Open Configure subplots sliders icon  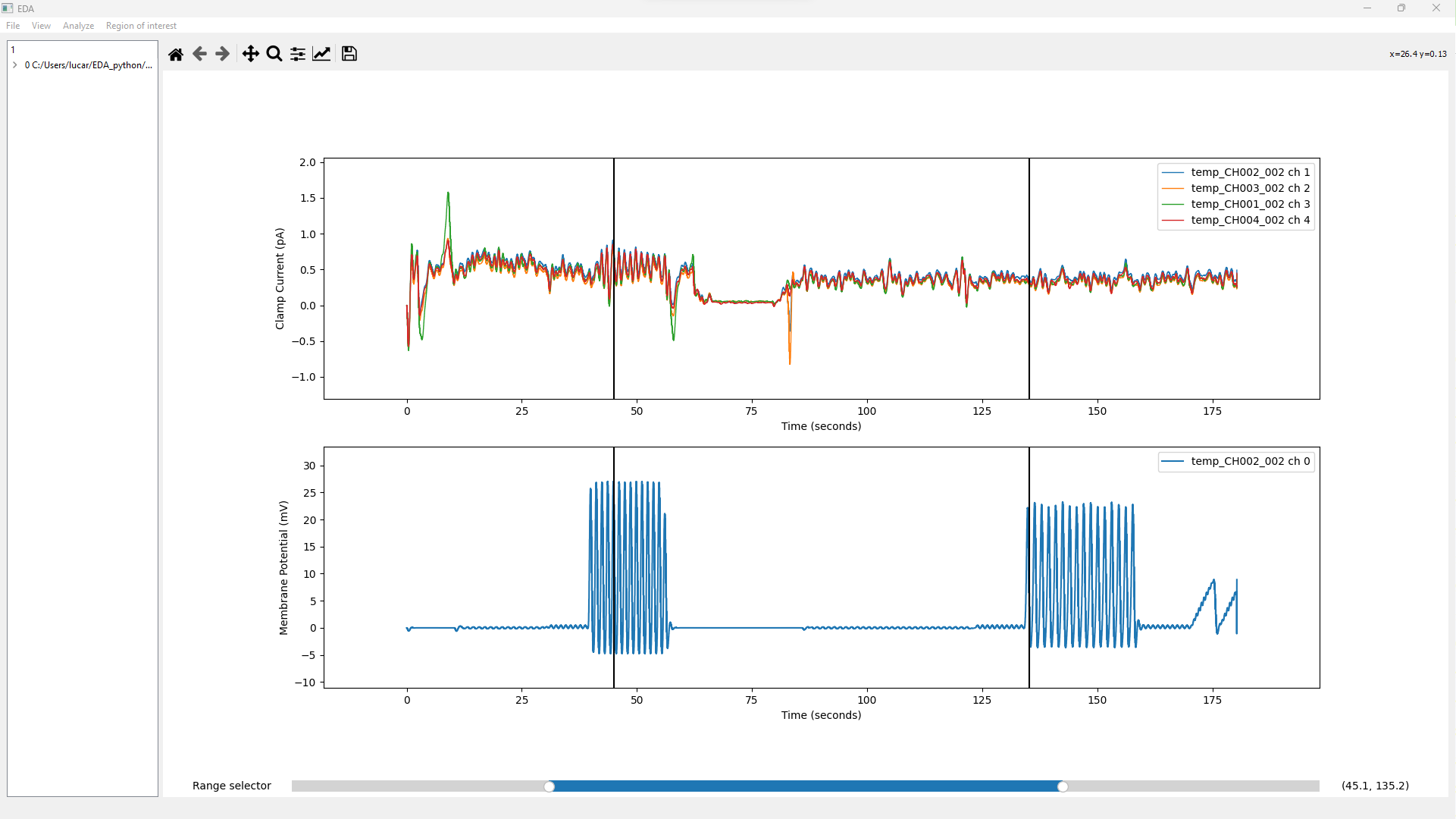[298, 54]
